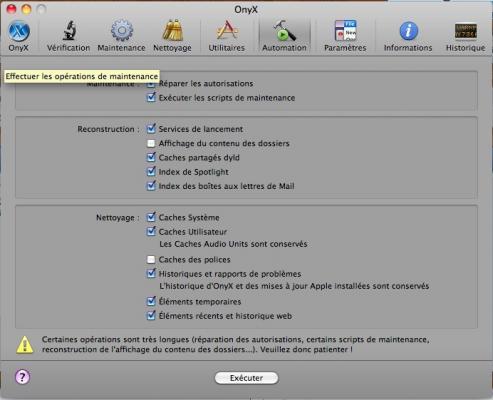Uncheck Exécuter les scripts de maintenance

(151, 97)
